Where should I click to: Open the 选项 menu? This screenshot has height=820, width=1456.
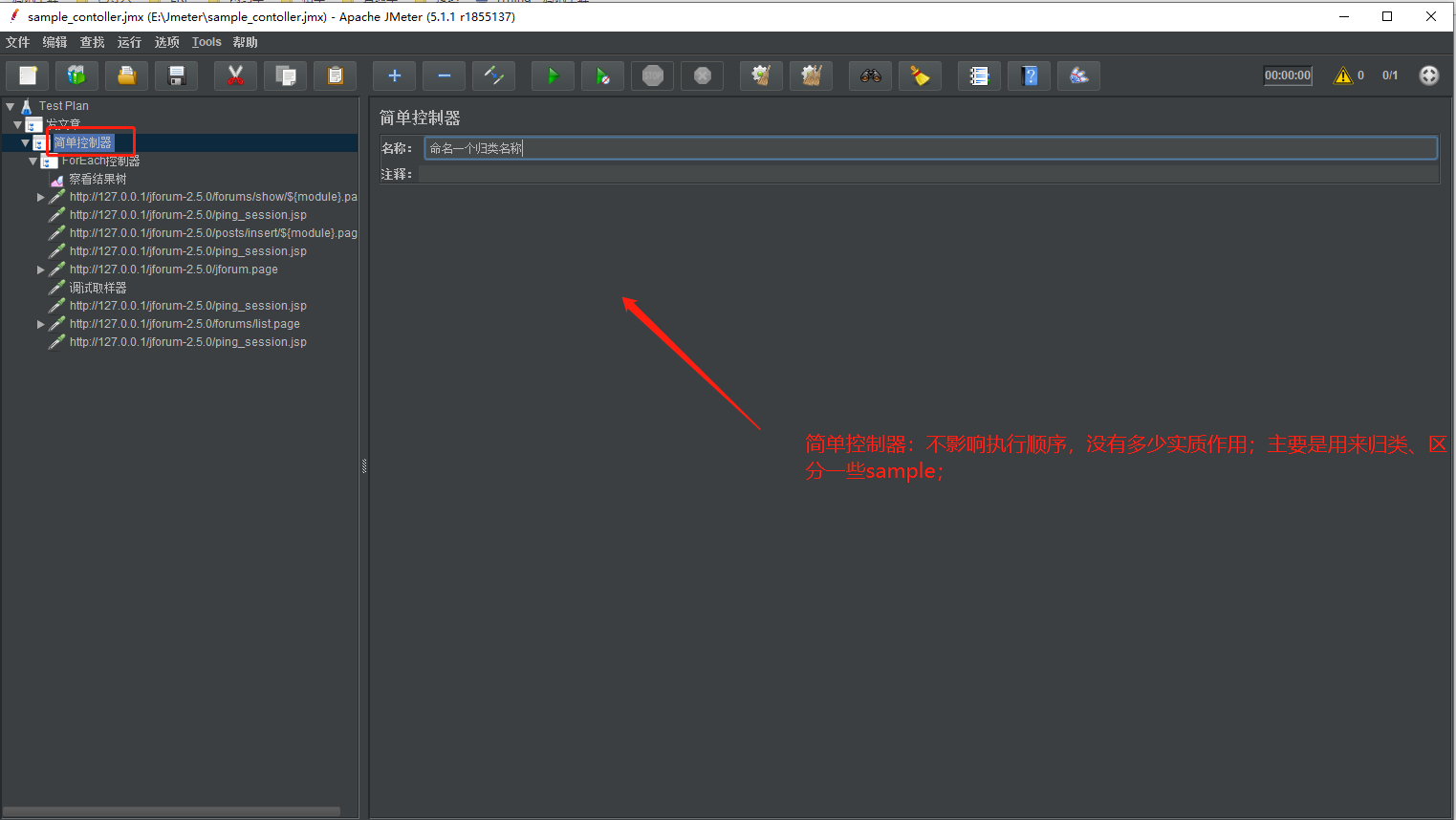point(166,42)
